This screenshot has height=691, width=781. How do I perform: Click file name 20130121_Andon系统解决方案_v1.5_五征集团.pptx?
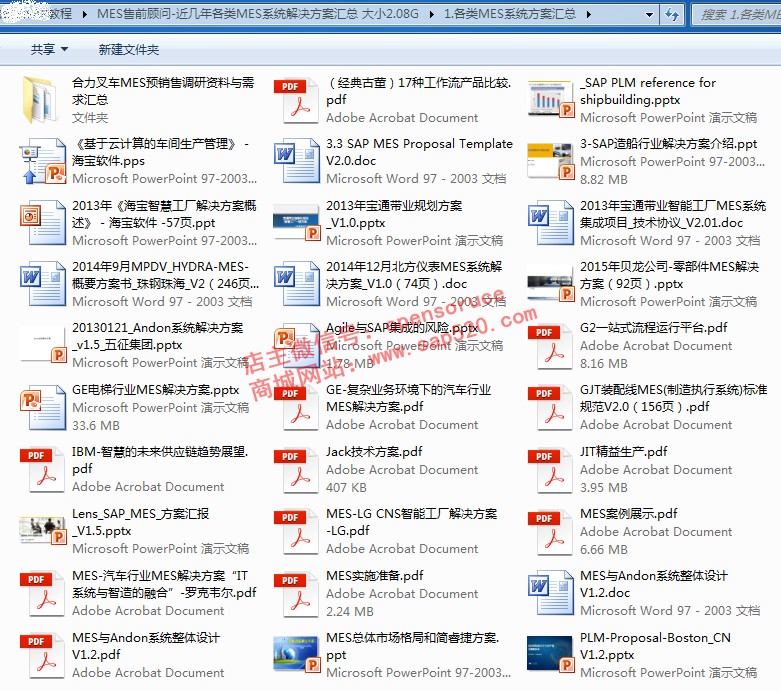pyautogui.click(x=158, y=336)
